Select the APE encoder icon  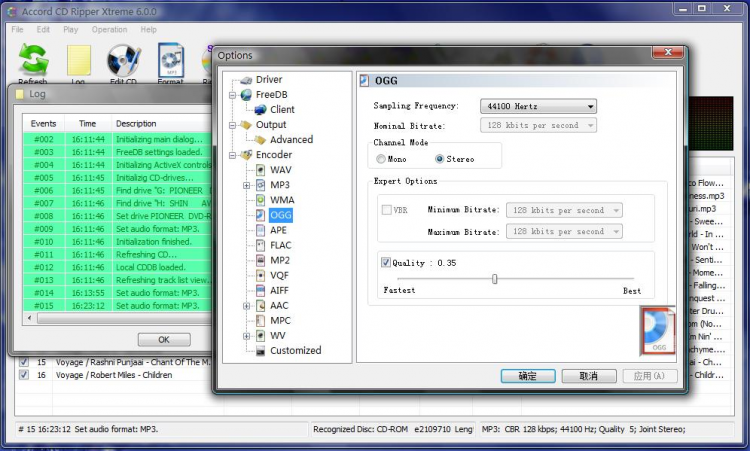click(x=261, y=230)
